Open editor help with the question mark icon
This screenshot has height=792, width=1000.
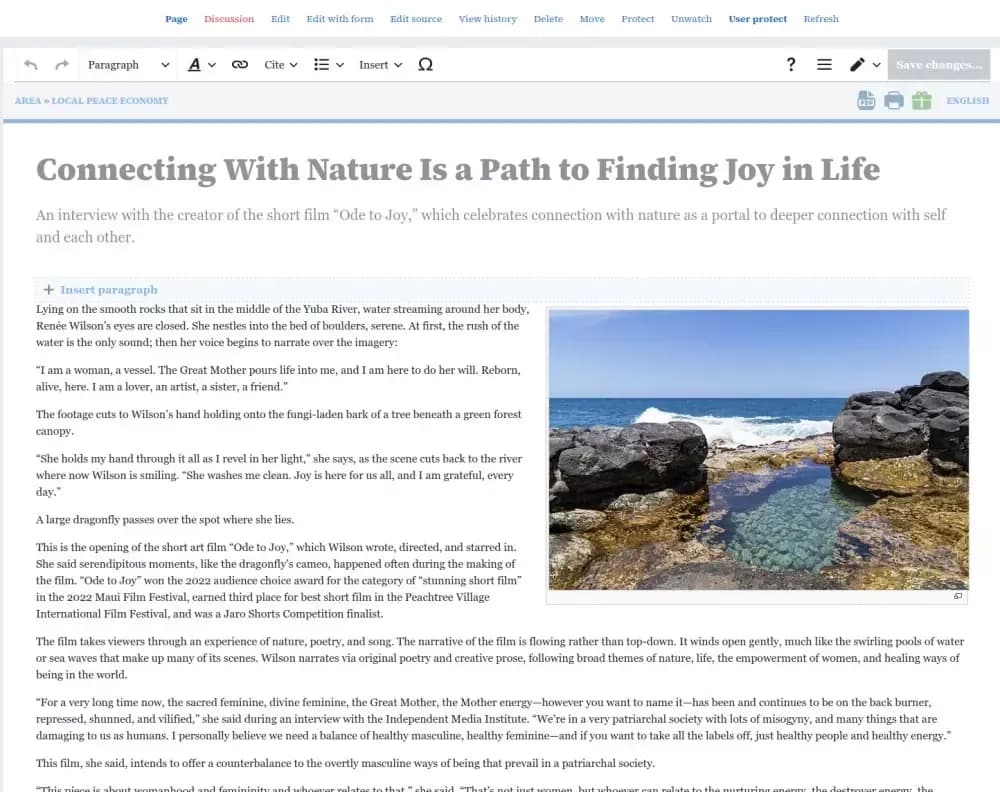pos(791,64)
